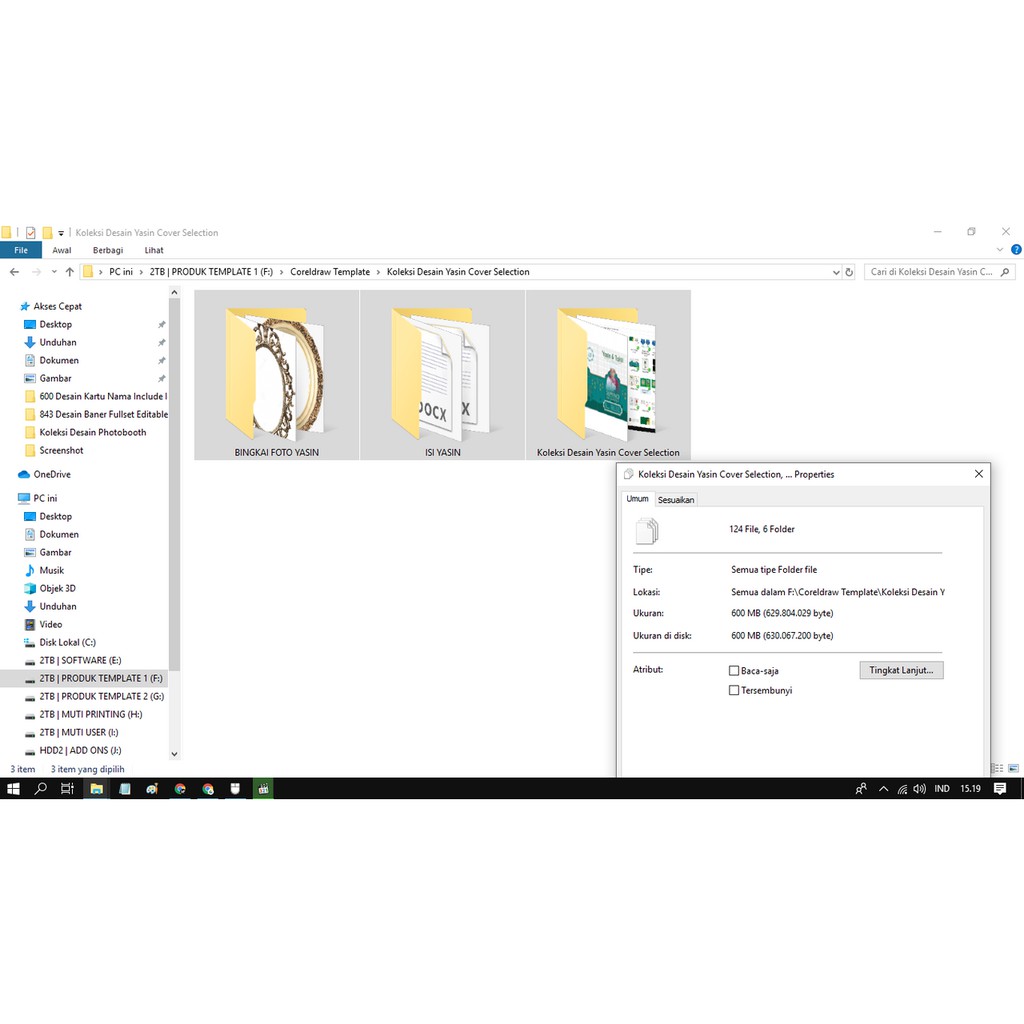The height and width of the screenshot is (1024, 1024).
Task: Refresh the current folder view
Action: pyautogui.click(x=849, y=272)
